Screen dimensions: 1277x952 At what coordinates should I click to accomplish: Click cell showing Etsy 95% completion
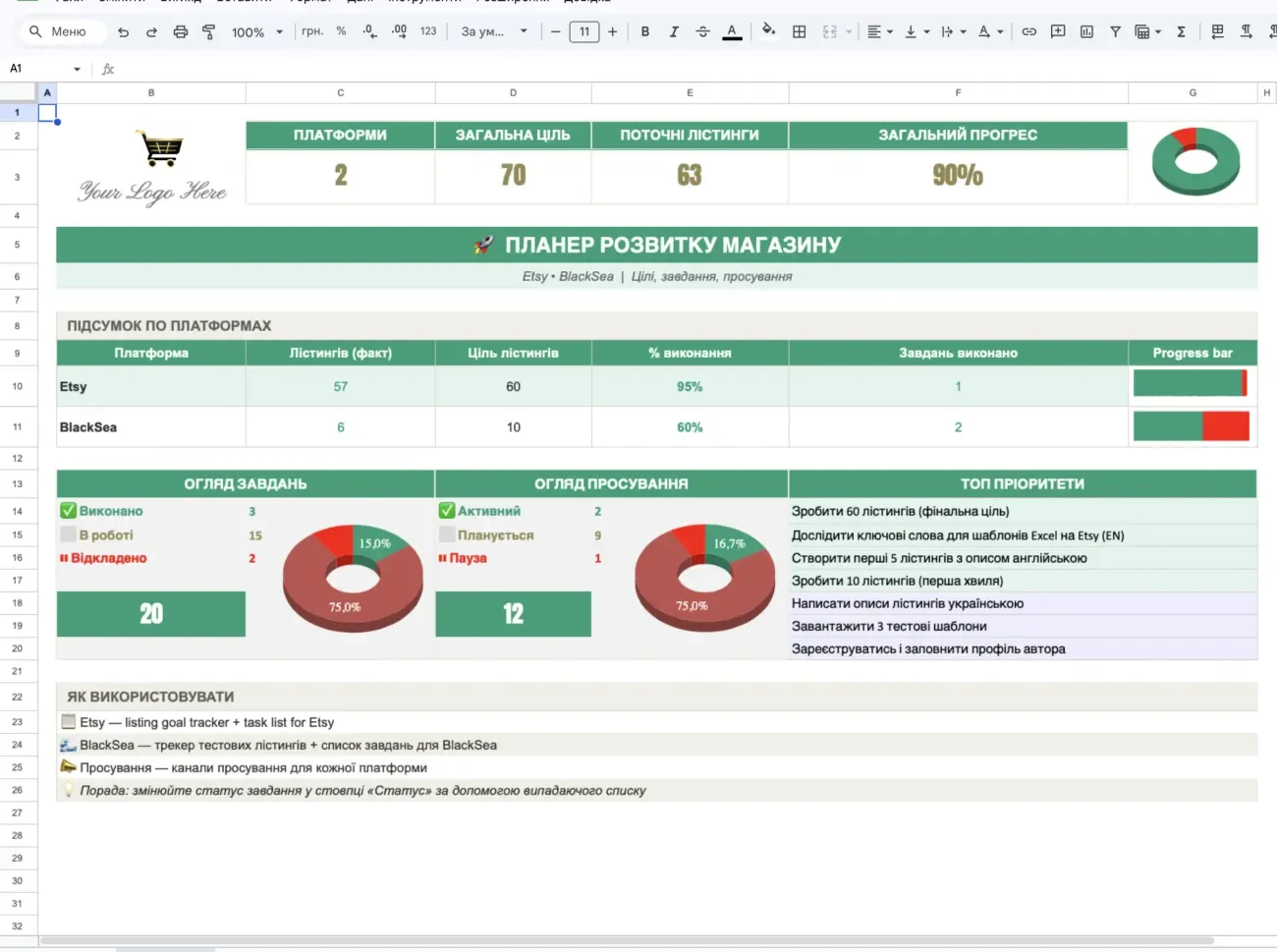tap(690, 386)
